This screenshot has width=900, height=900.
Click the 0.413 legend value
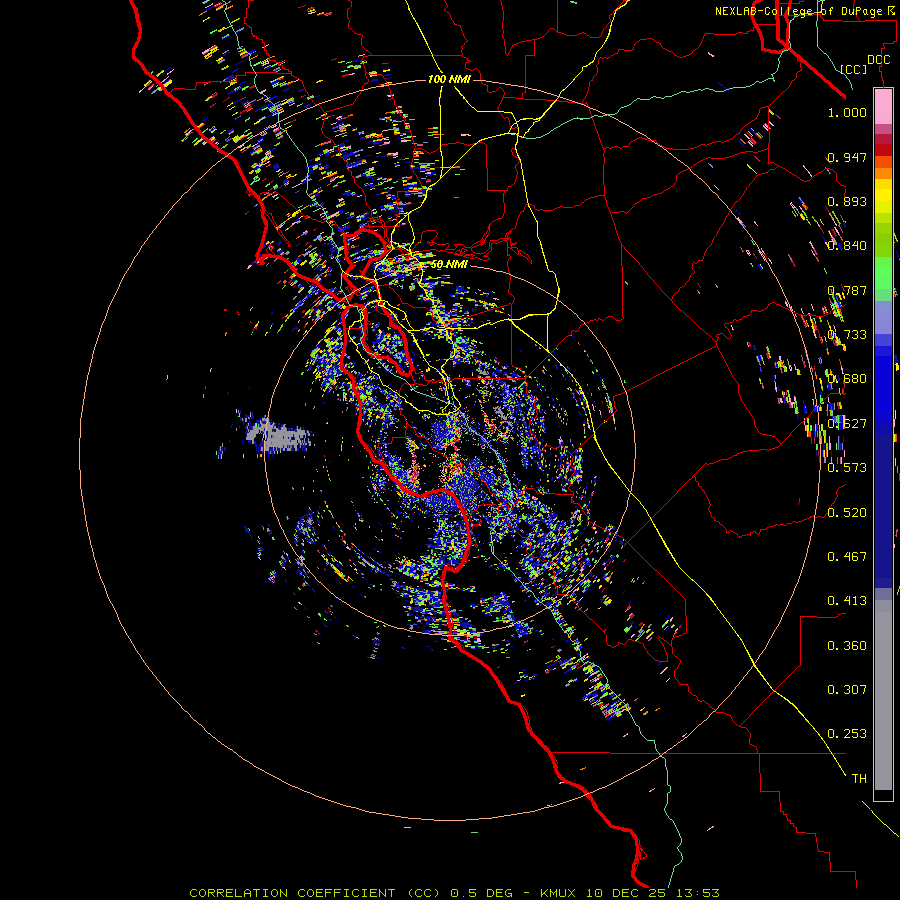[x=847, y=601]
